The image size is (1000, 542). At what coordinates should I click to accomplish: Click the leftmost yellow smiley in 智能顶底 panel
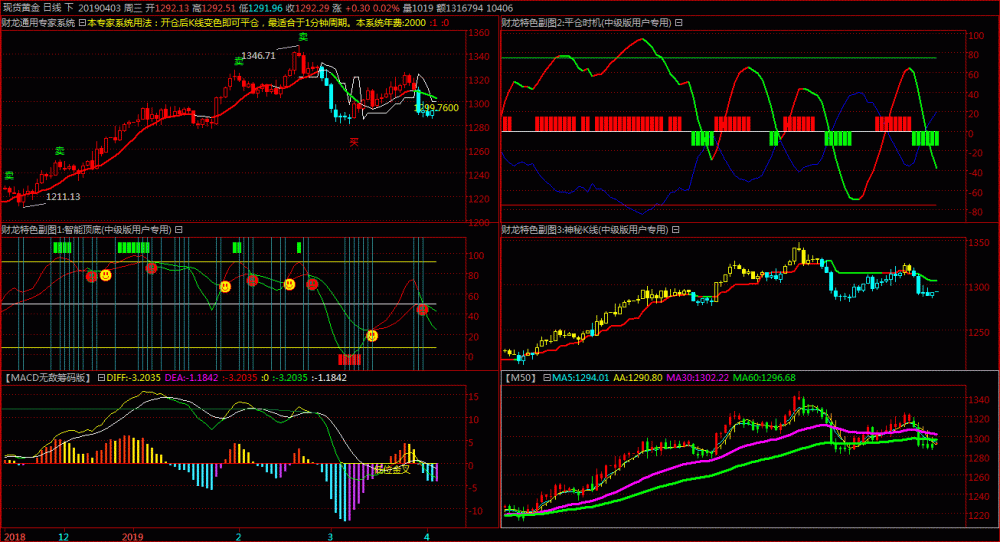[x=106, y=275]
